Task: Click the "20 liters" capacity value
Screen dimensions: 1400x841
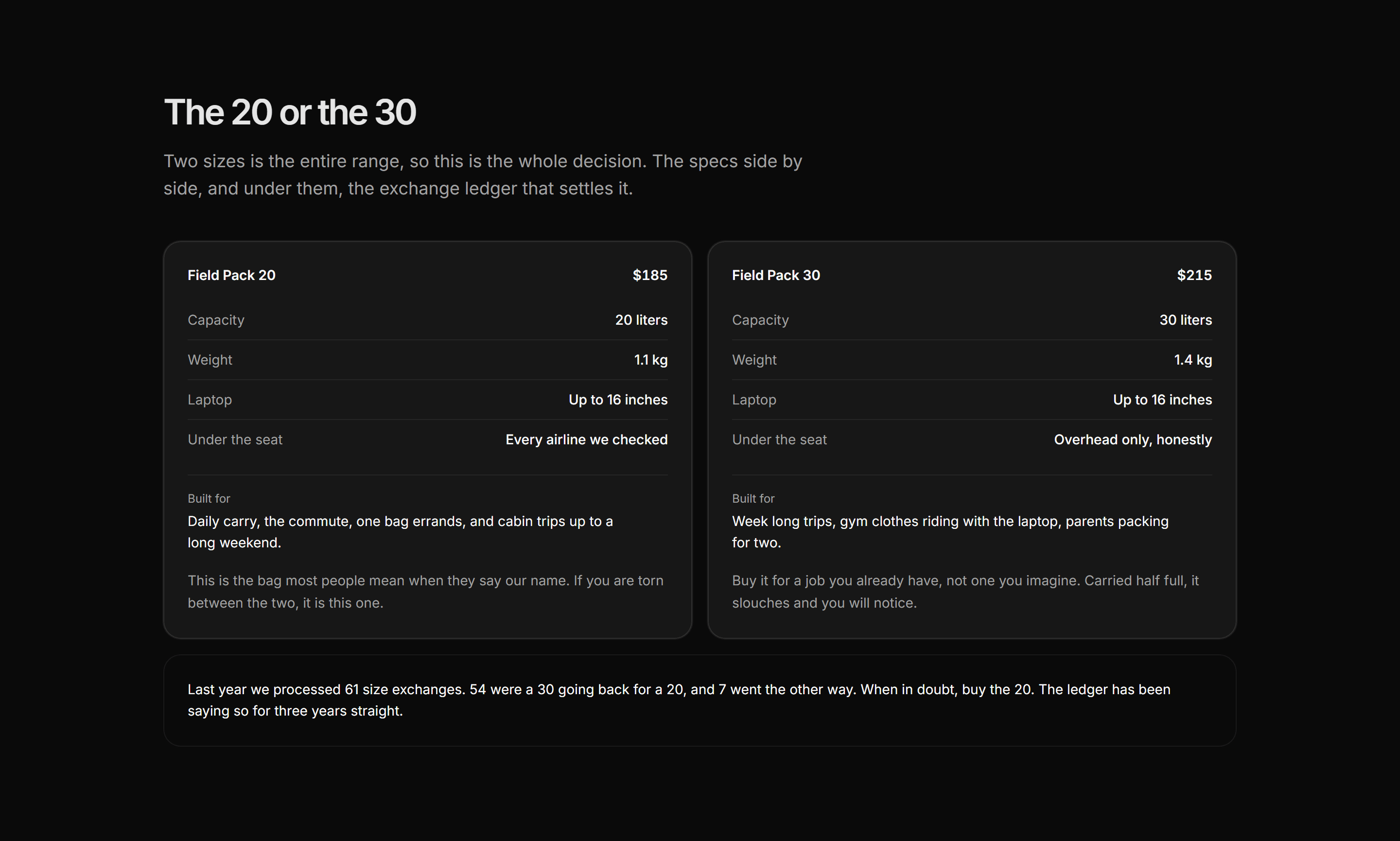Action: click(x=641, y=319)
